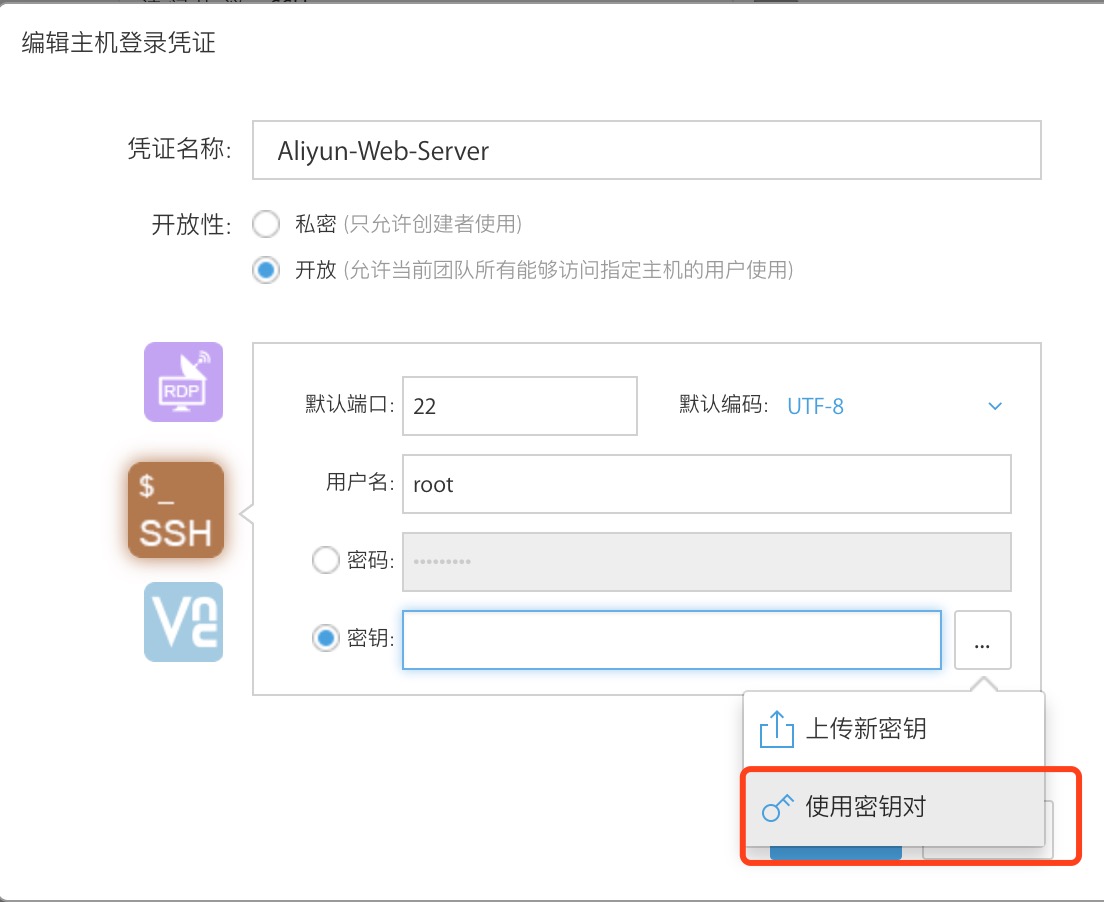Select the 开放 (open) radio option
Viewport: 1104px width, 902px height.
tap(266, 271)
